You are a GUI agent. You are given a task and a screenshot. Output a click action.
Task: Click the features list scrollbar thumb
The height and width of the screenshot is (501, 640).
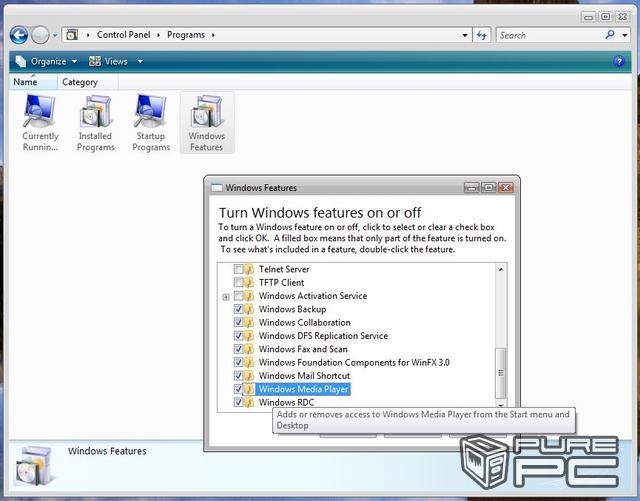500,373
